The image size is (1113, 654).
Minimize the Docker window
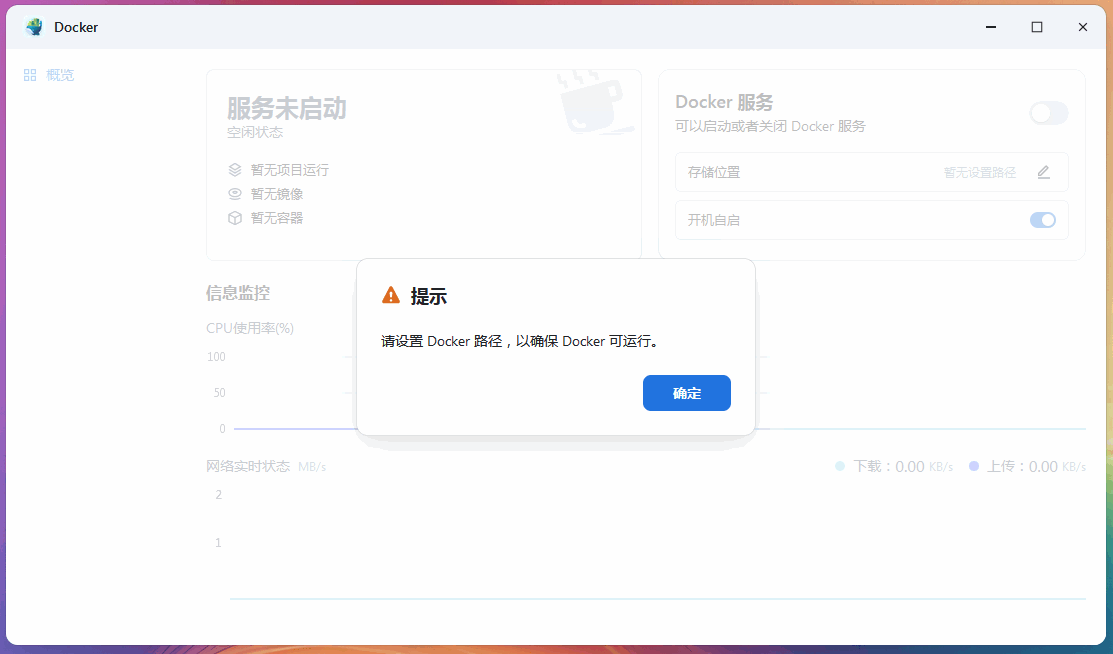[x=991, y=27]
